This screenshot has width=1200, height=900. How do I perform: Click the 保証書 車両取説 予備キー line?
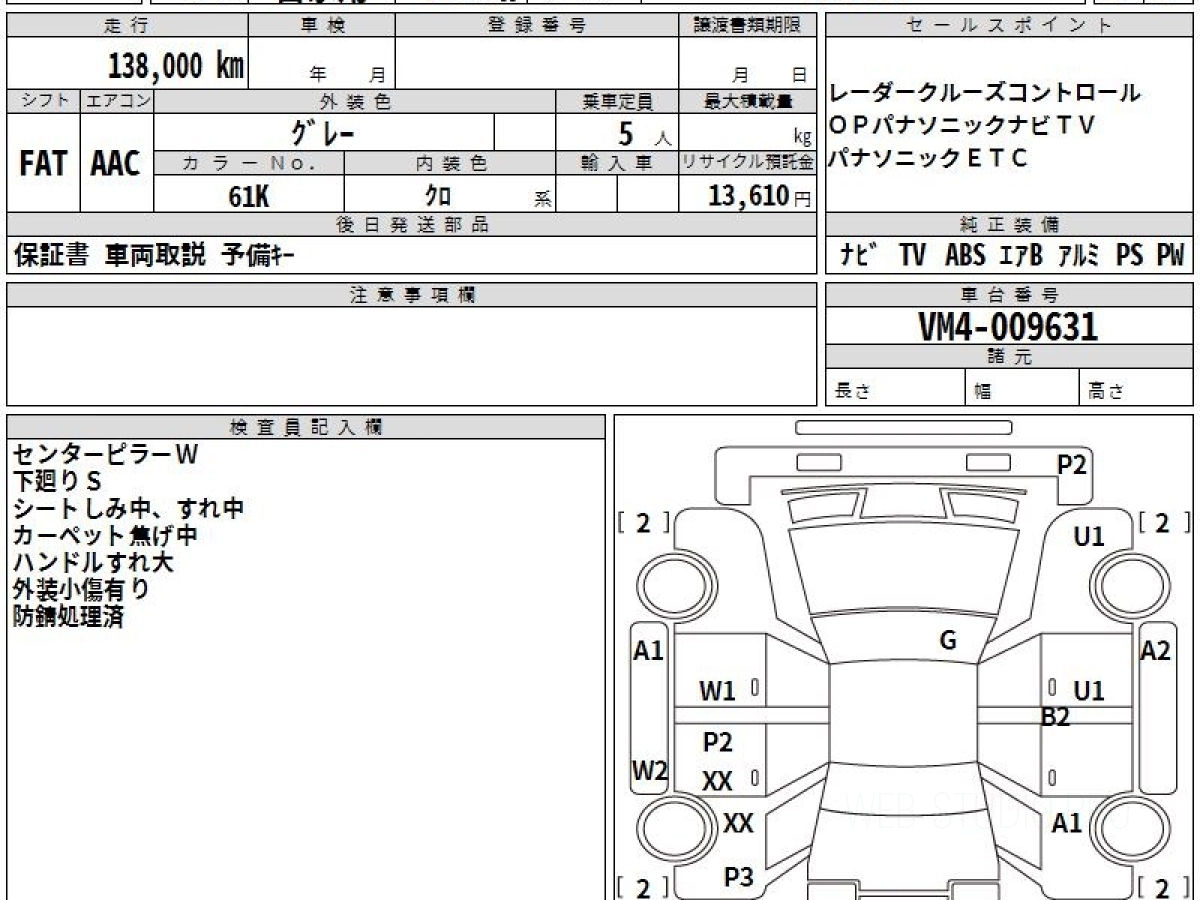pos(154,256)
